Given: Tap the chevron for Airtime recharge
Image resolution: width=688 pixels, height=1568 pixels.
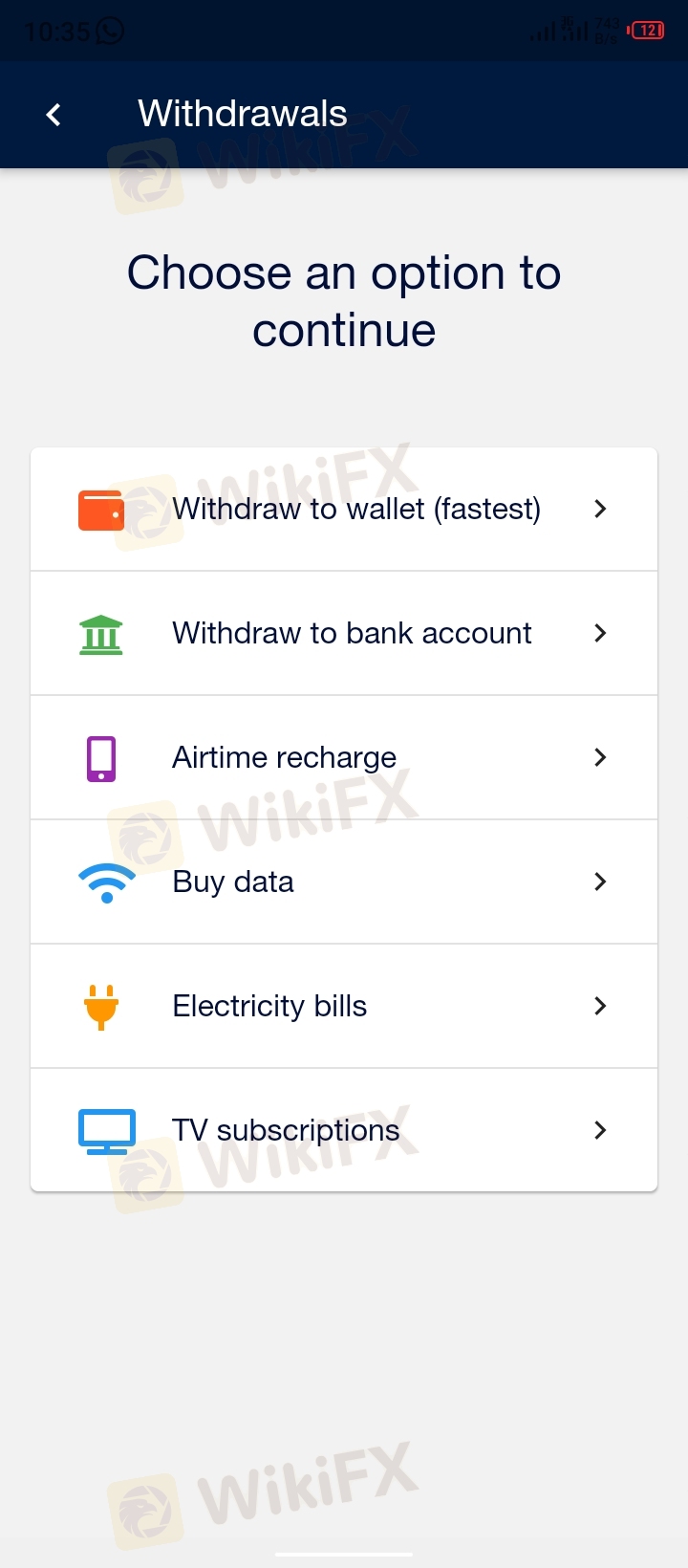Looking at the screenshot, I should tap(600, 758).
